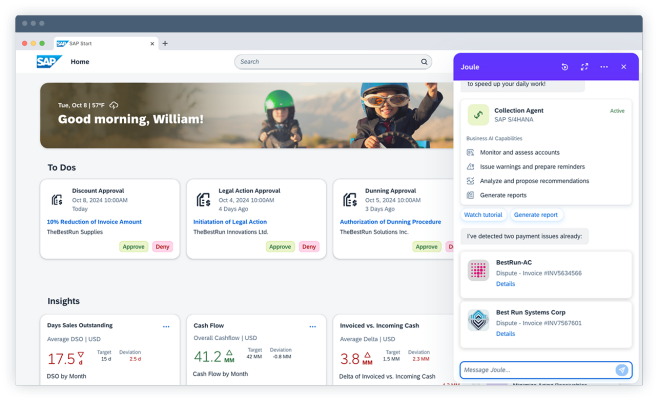The width and height of the screenshot is (658, 400).
Task: Click the send message arrow in Joule
Action: click(x=621, y=370)
